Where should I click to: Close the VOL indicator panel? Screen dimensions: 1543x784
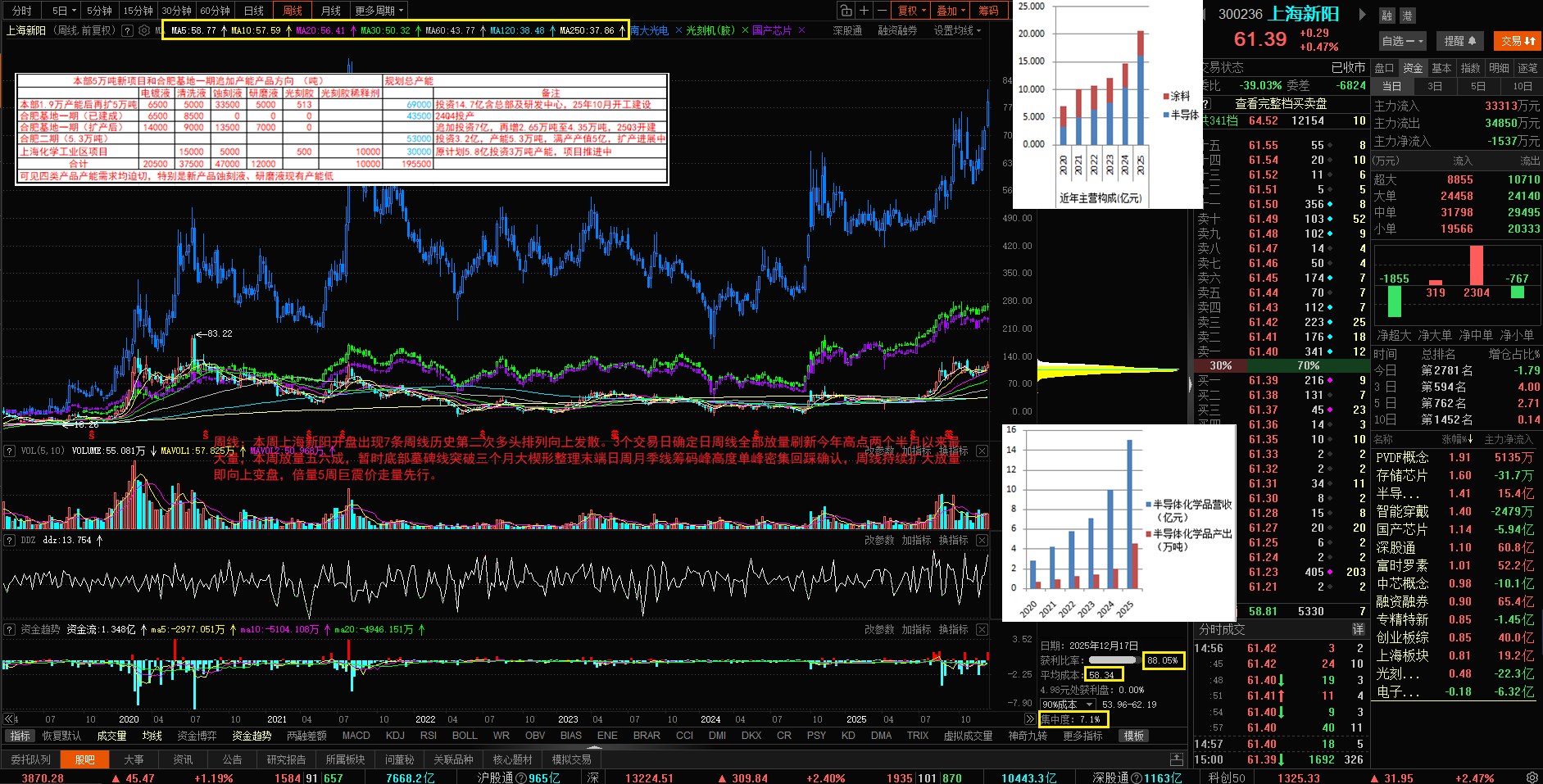click(x=982, y=451)
